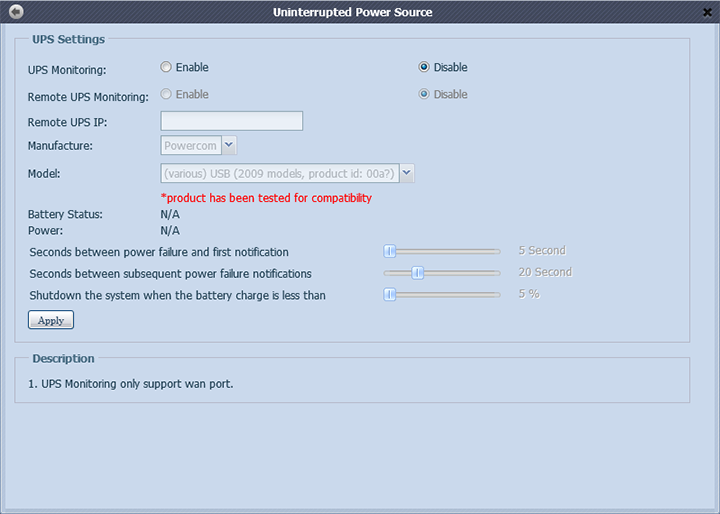720x514 pixels.
Task: Click the first notification delay slider handle
Action: [390, 251]
